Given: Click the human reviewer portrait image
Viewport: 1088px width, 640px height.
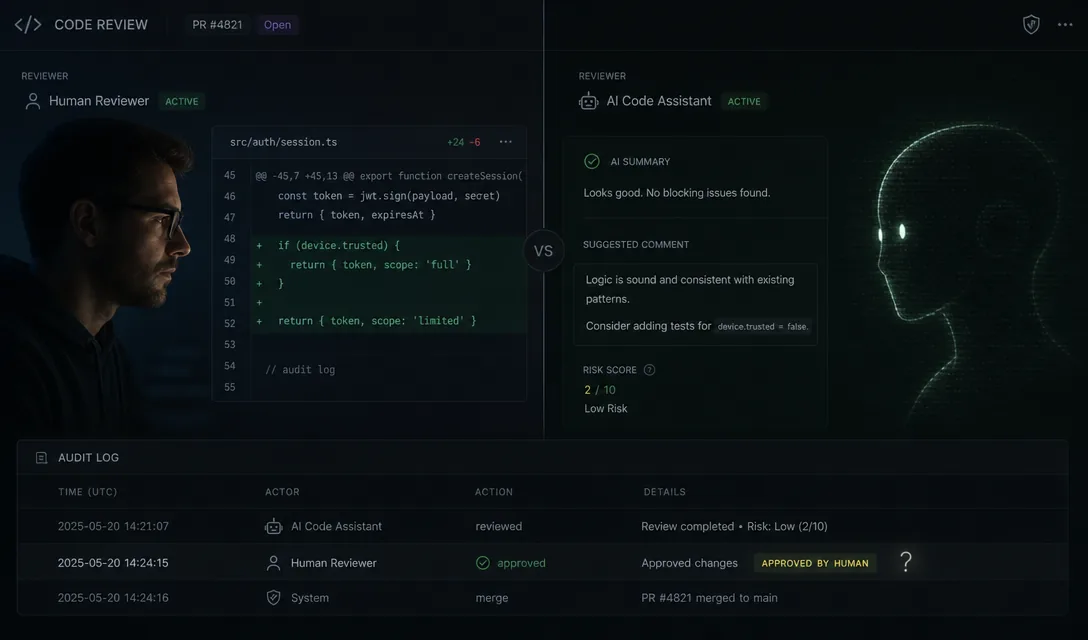Looking at the screenshot, I should (97, 278).
